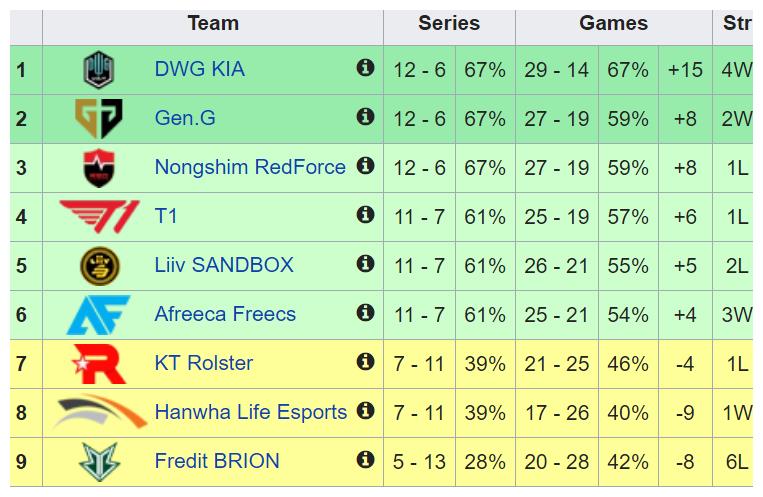Open the Liiv SANDBOX team link
Viewport: 763px width, 497px height.
[x=224, y=265]
